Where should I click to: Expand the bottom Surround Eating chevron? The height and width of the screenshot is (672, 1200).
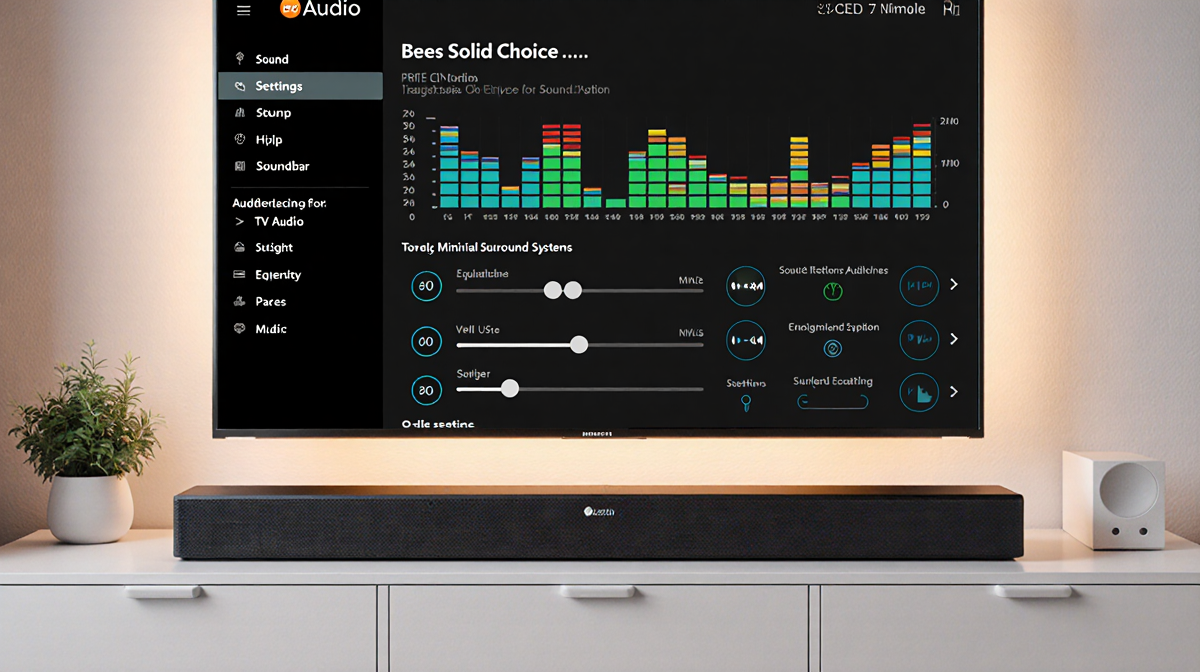click(953, 392)
